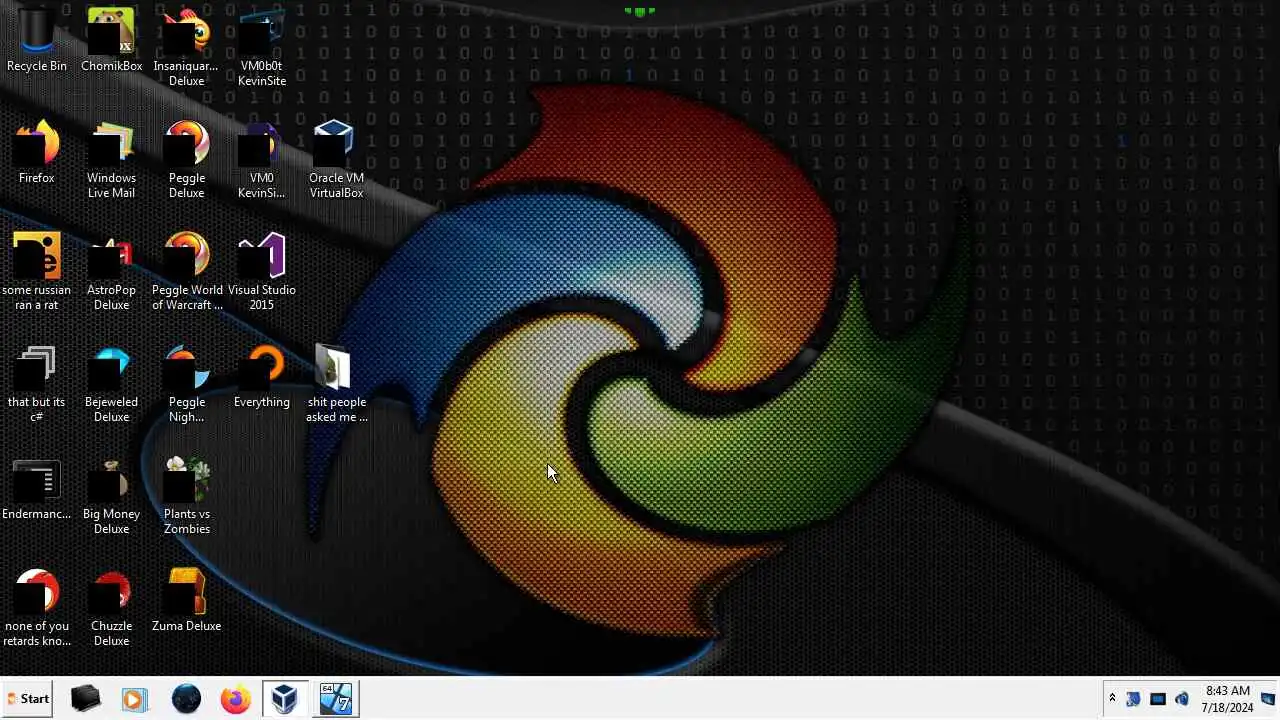
Task: Open the Everything search shortcut
Action: [261, 377]
